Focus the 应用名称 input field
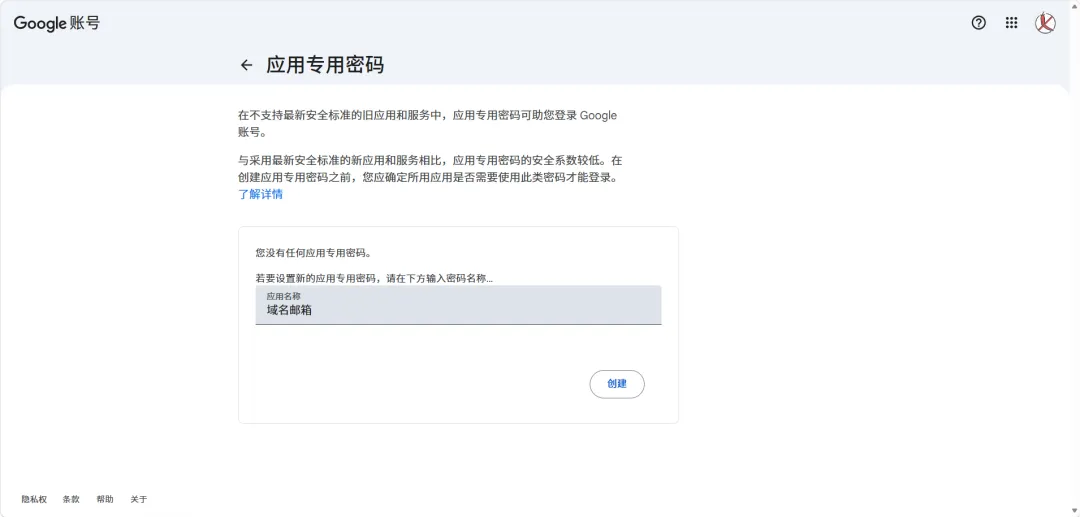1080x517 pixels. coord(458,305)
